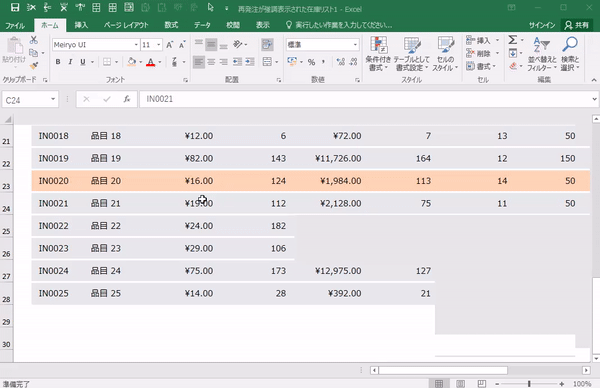Open the 書式 cells button in ribbon
The width and height of the screenshot is (600, 388).
point(478,66)
